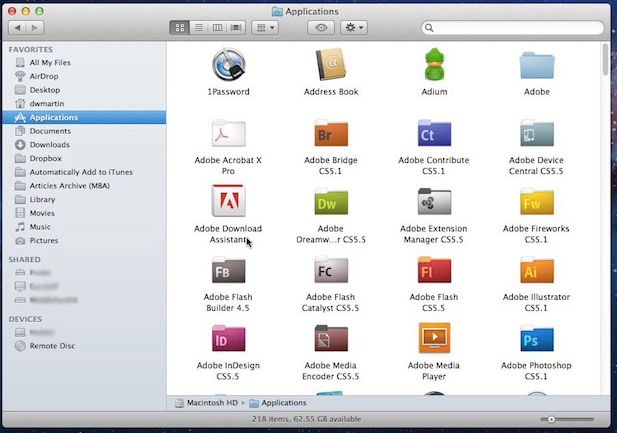Select Adobe Bridge CS5.1 folder icon
The height and width of the screenshot is (433, 617).
(331, 133)
